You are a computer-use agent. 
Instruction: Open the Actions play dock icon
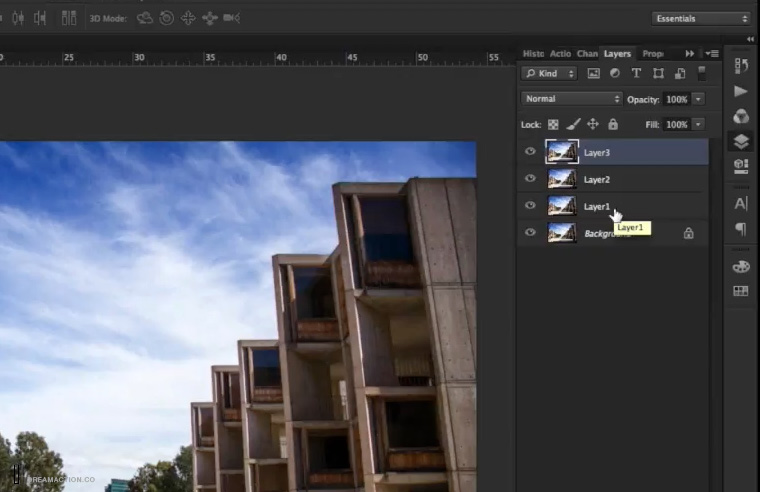(x=741, y=91)
